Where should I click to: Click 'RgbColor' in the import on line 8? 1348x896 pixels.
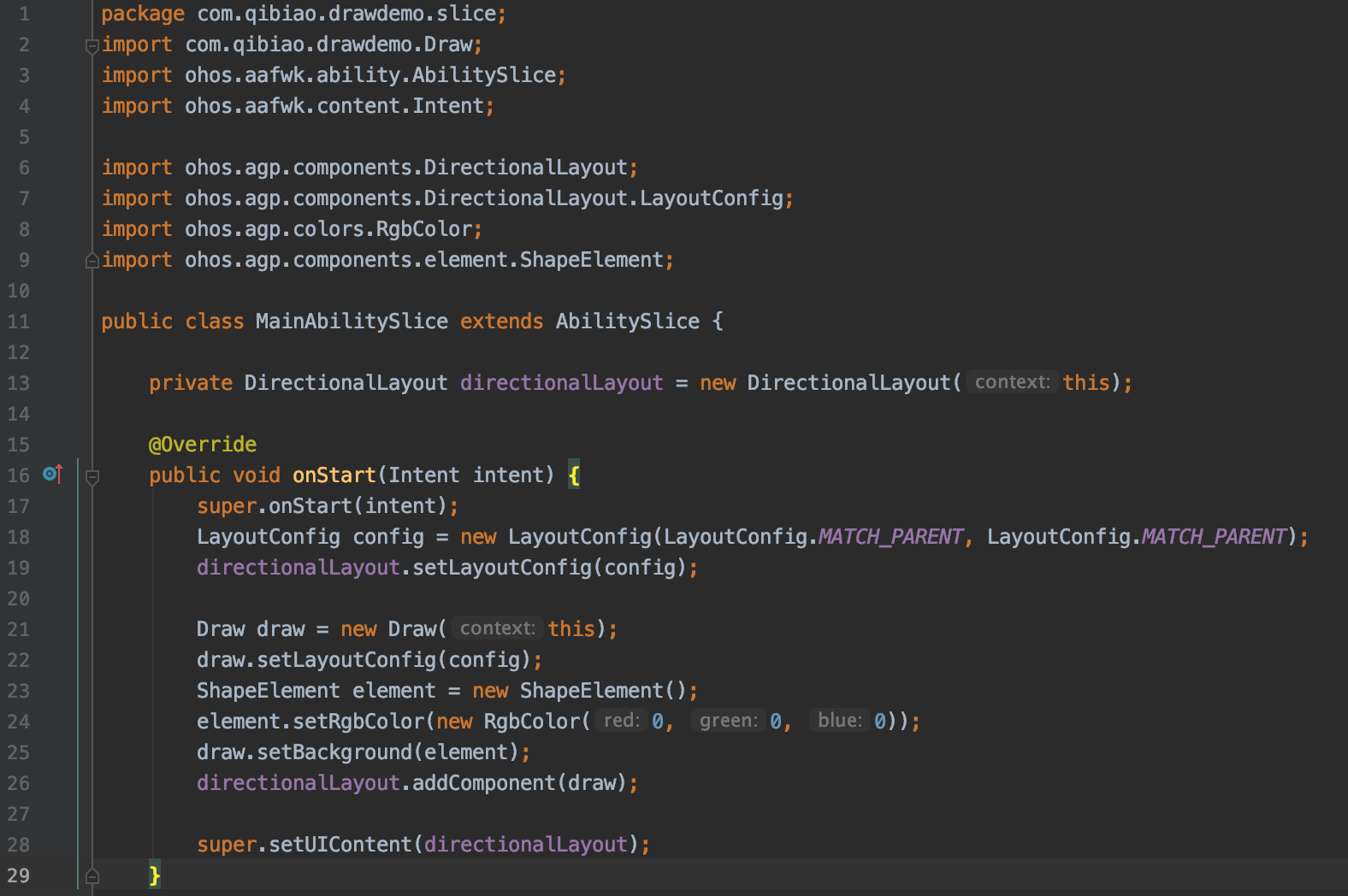(x=424, y=229)
